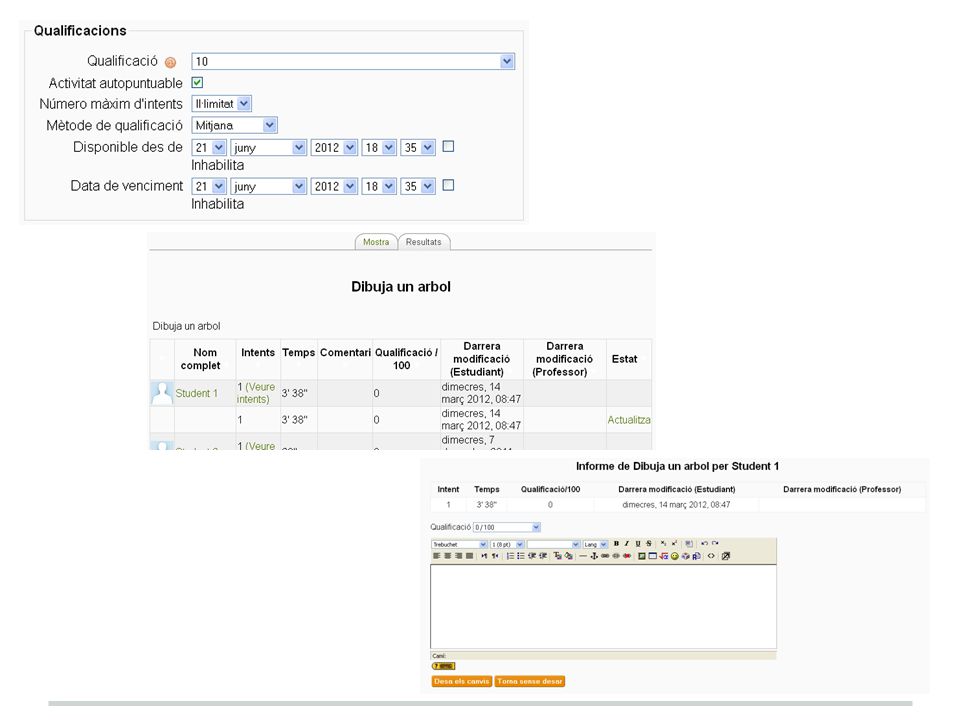Apply superscript formatting in the editor
The image size is (960, 720).
tap(674, 543)
